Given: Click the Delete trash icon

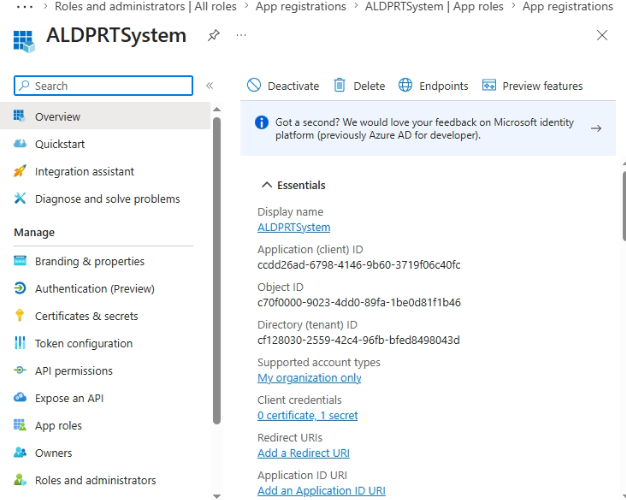Looking at the screenshot, I should click(339, 85).
